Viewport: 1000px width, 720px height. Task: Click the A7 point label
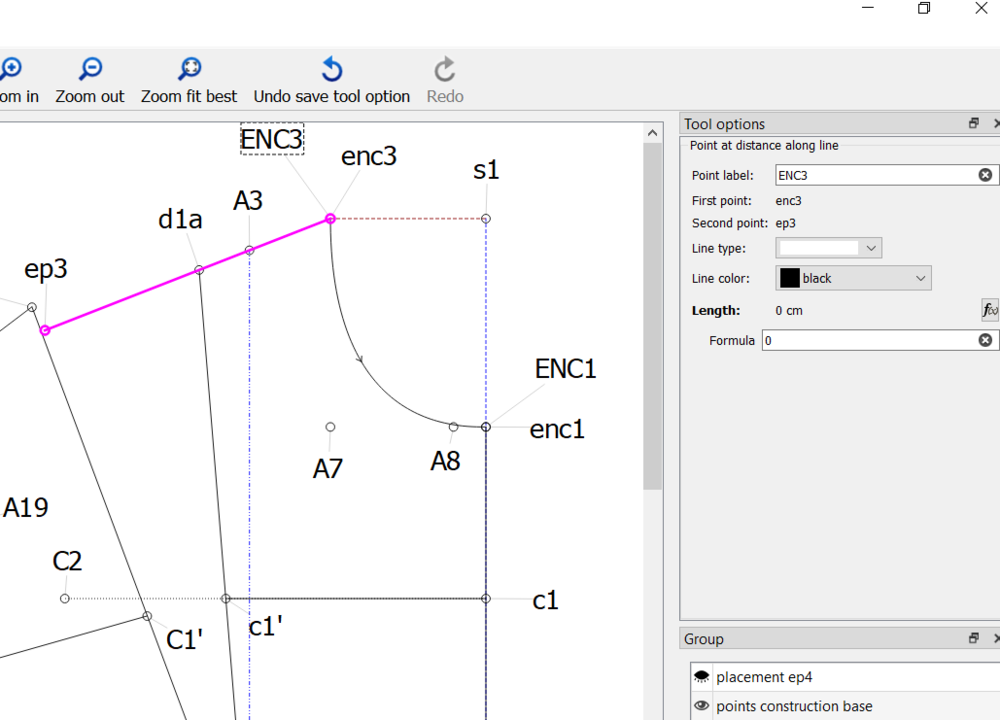pos(327,469)
